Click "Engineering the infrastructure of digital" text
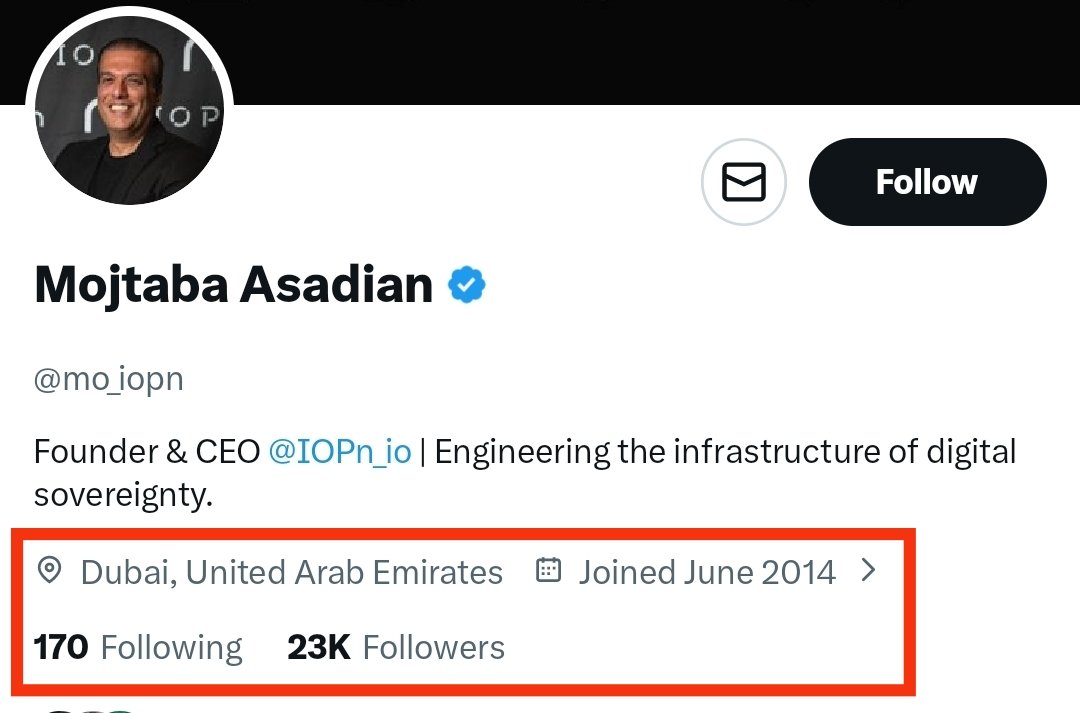The image size is (1080, 713). pos(725,452)
